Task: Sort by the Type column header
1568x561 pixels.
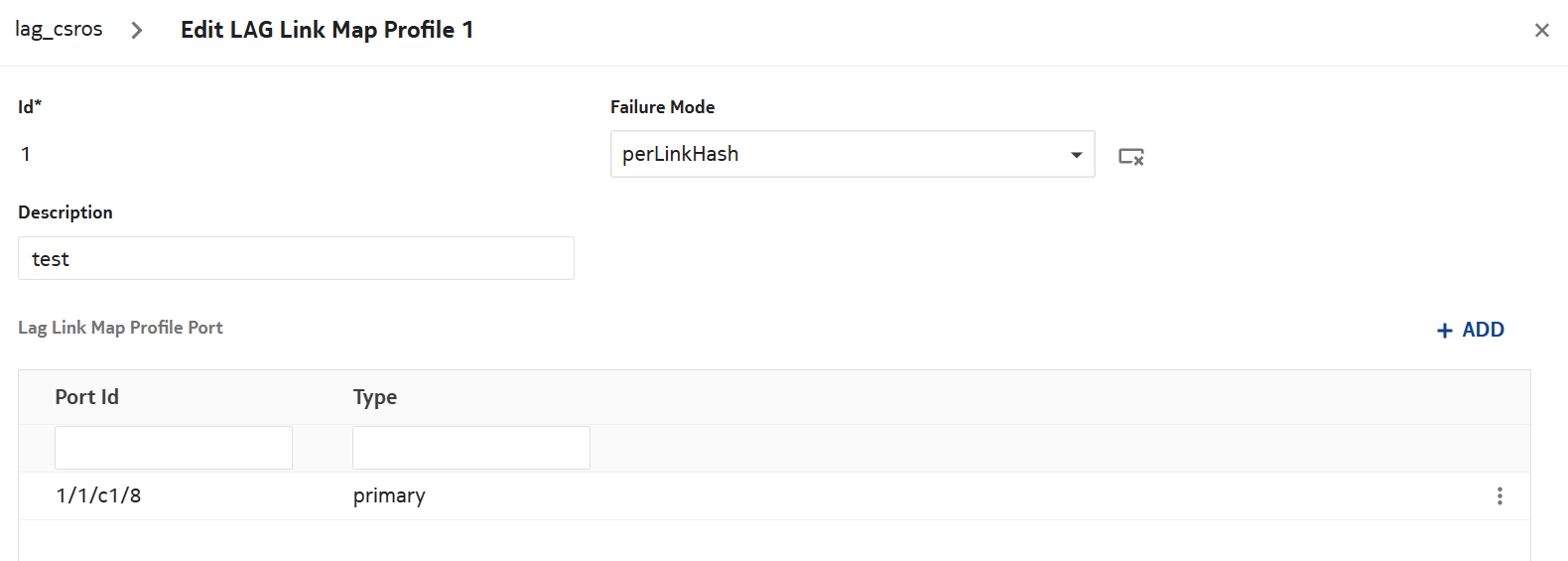Action: click(x=375, y=397)
